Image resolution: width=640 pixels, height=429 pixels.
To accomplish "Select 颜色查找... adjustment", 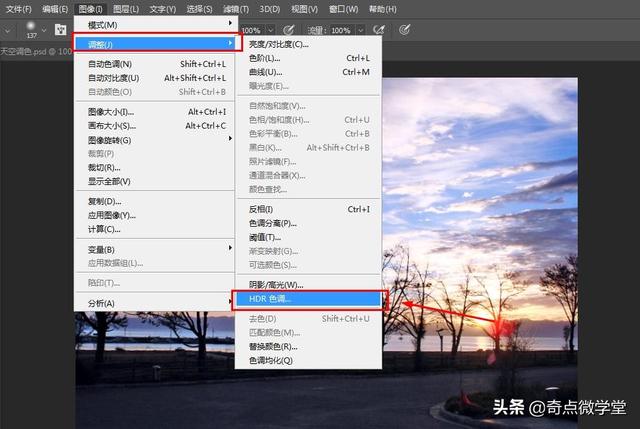I will [309, 189].
